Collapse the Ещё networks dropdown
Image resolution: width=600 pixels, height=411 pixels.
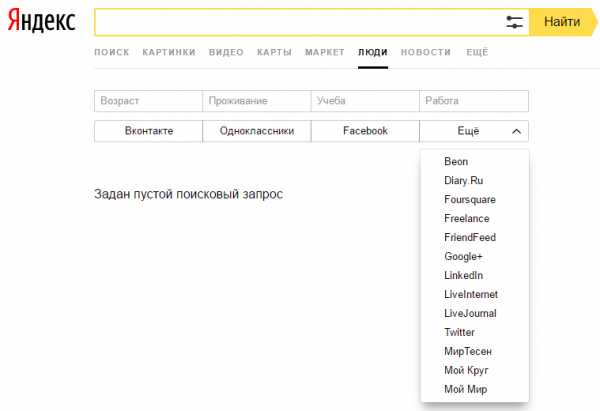(x=474, y=131)
